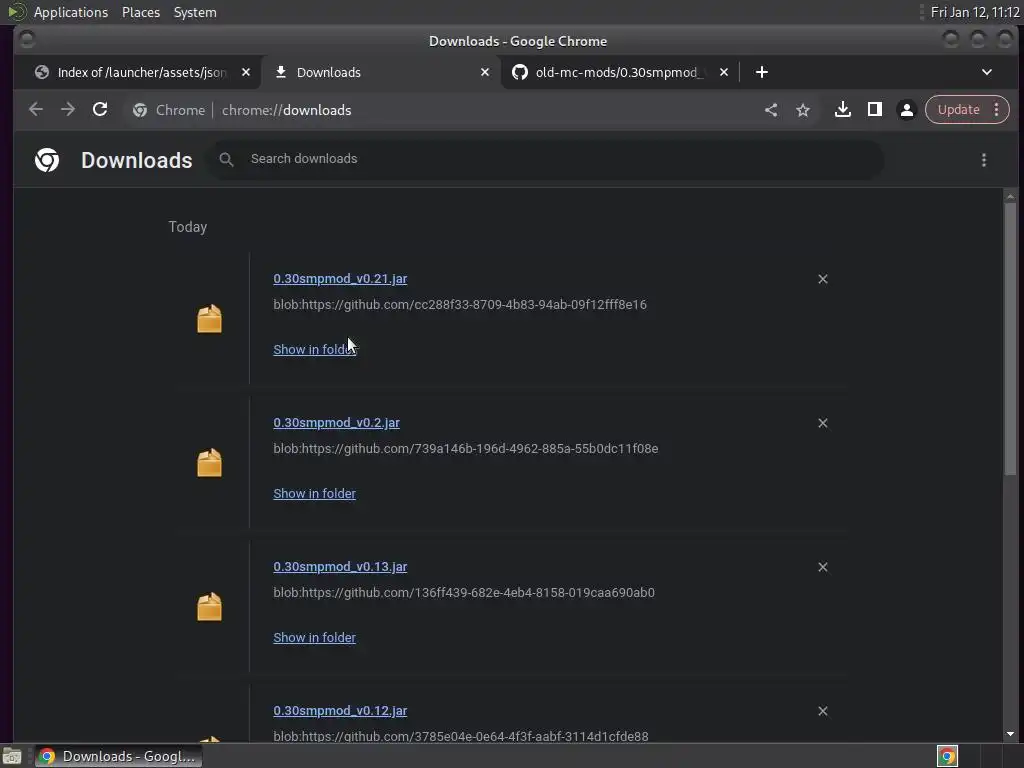This screenshot has width=1024, height=768.
Task: Remove 0.30smpmod_v0.13.jar from list
Action: coord(823,567)
